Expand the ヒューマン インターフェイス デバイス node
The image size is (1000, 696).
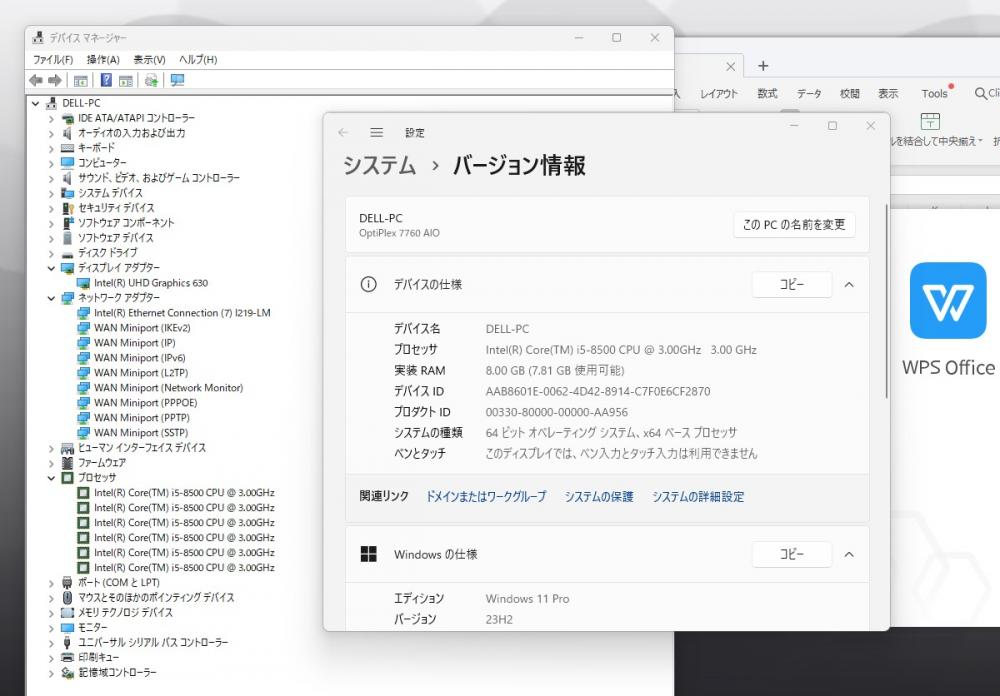coord(52,448)
